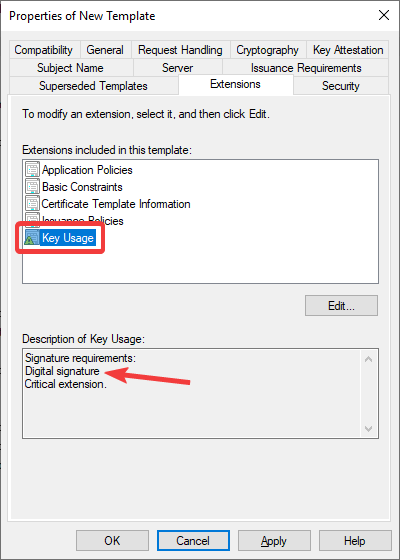Screen dimensions: 400x560
Task: Click the Apply button
Action: coord(274,541)
